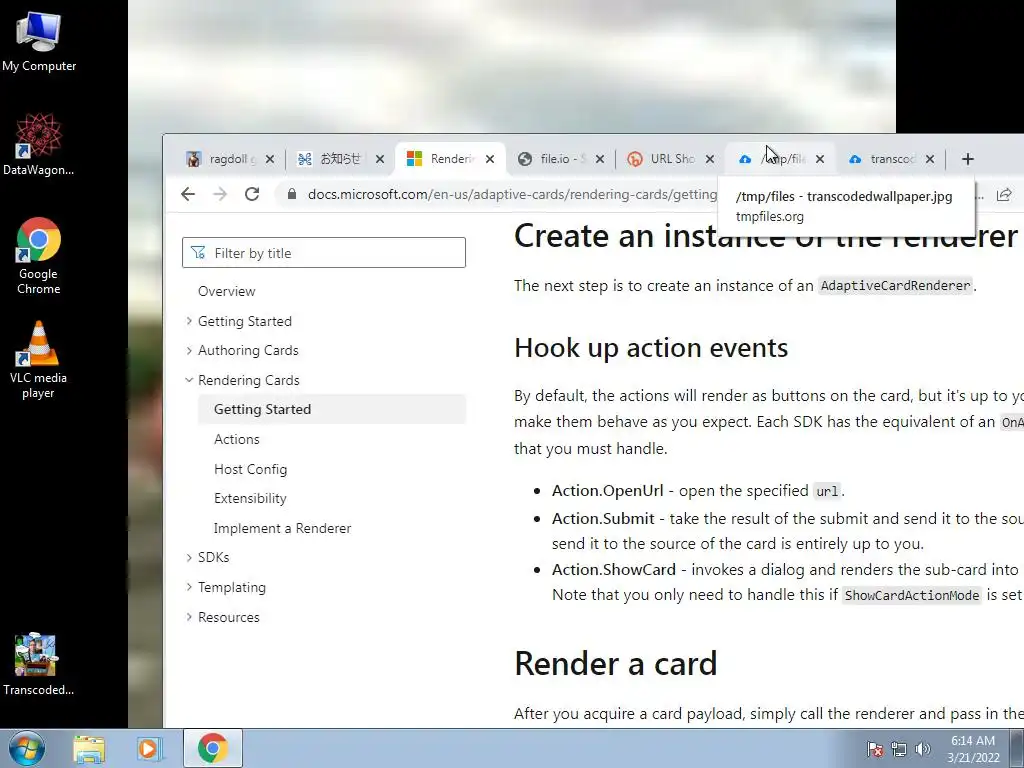Go back in Chrome

point(188,194)
